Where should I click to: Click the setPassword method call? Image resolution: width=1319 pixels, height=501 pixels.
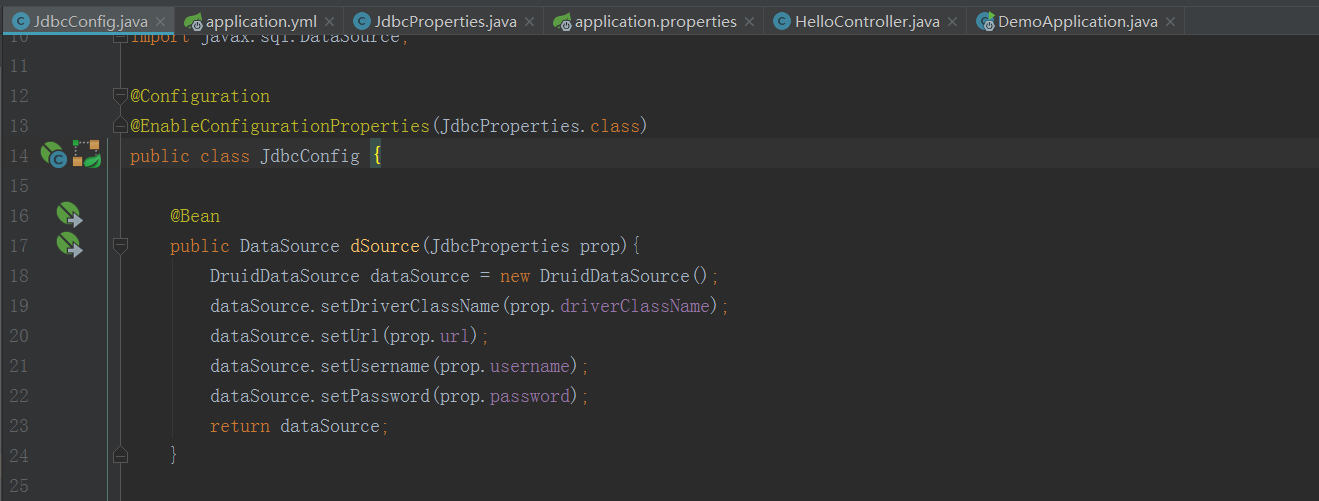(x=375, y=396)
